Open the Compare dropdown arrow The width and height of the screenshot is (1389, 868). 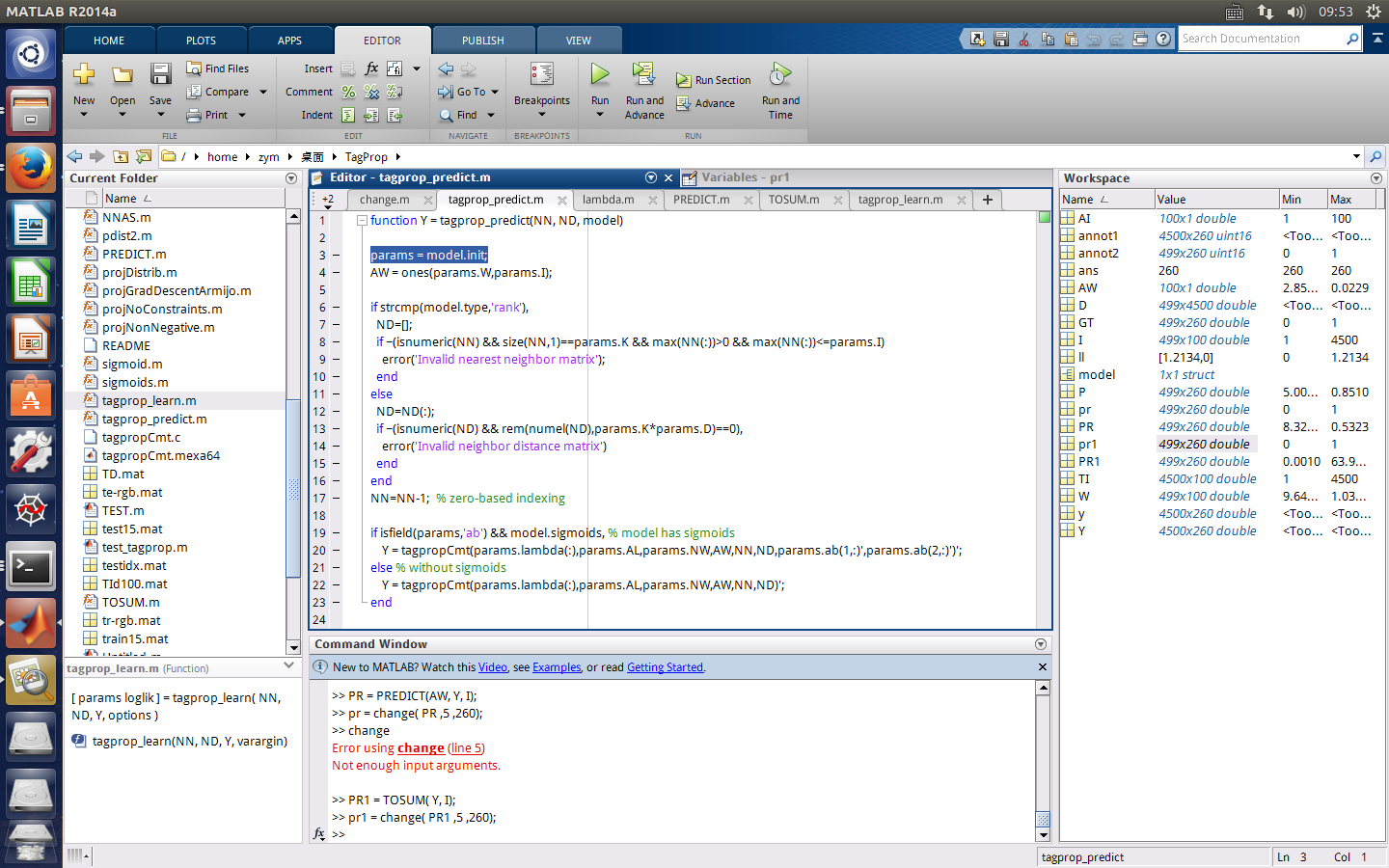coord(262,92)
